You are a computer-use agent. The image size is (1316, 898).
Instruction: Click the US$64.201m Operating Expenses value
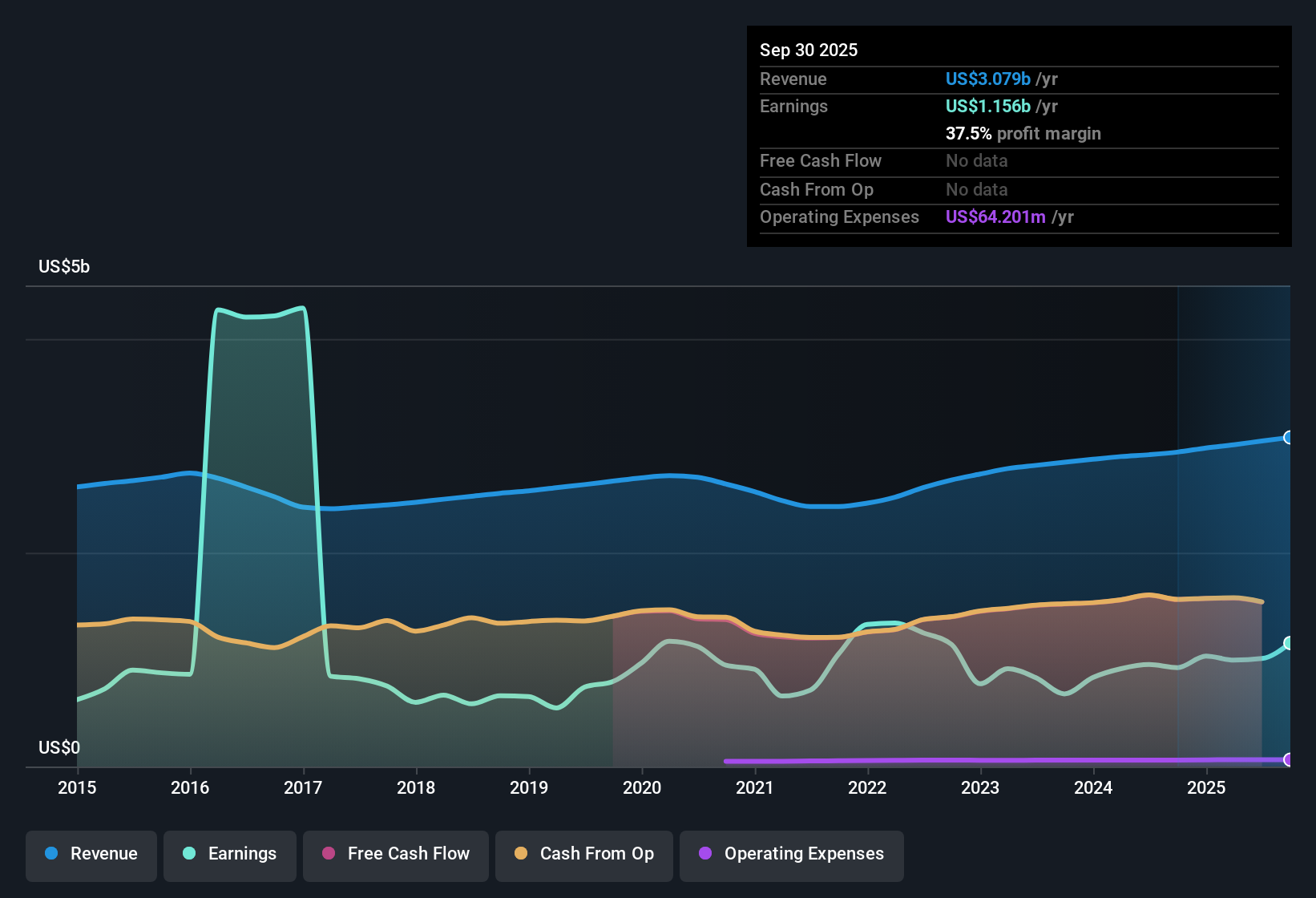click(995, 216)
